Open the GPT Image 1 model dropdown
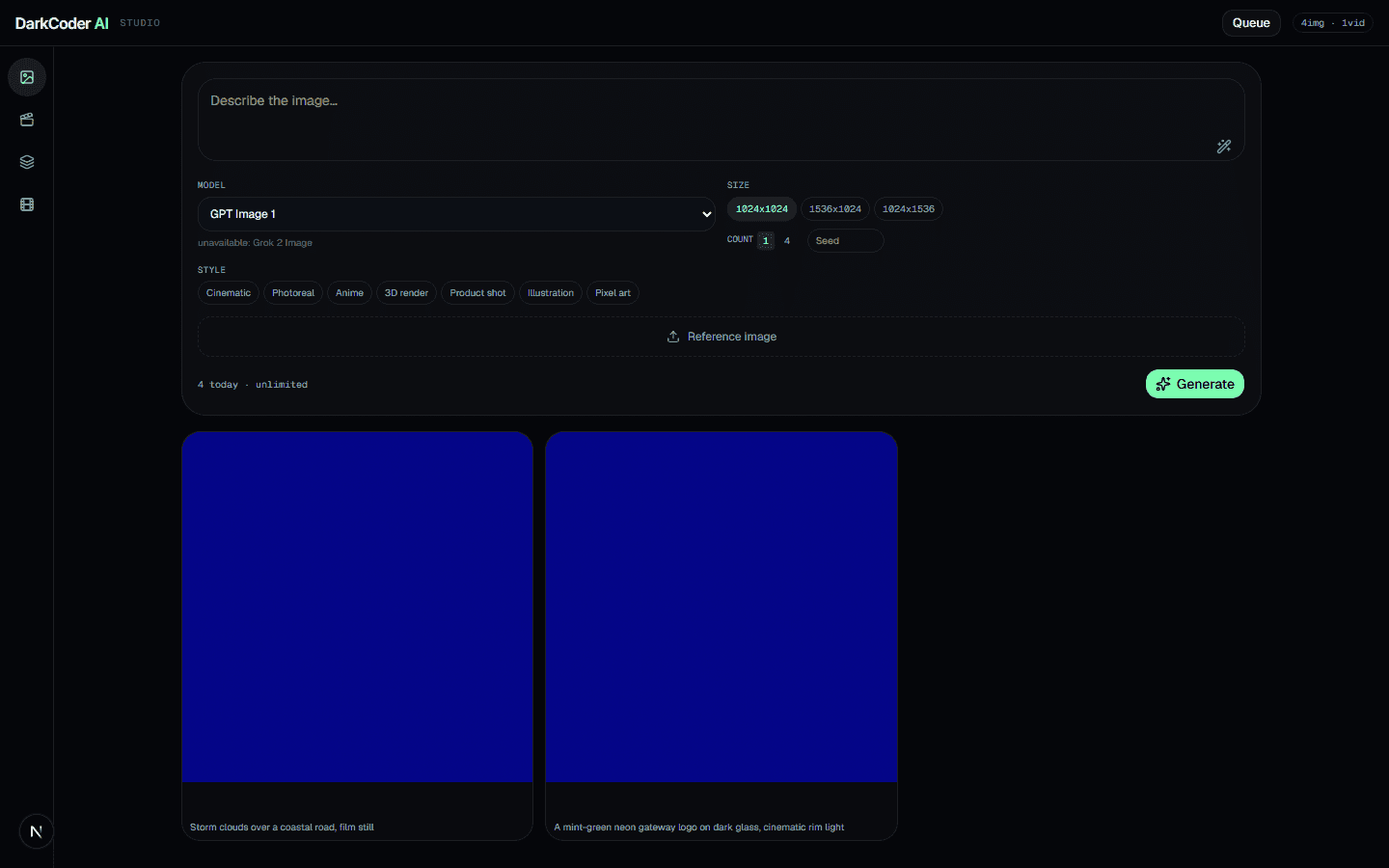The height and width of the screenshot is (868, 1389). coord(457,214)
